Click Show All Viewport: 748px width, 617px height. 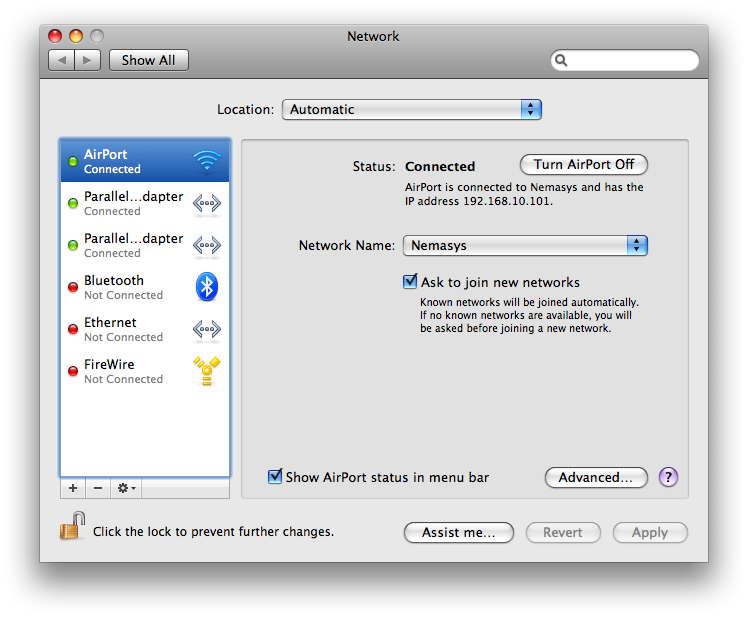(x=148, y=60)
